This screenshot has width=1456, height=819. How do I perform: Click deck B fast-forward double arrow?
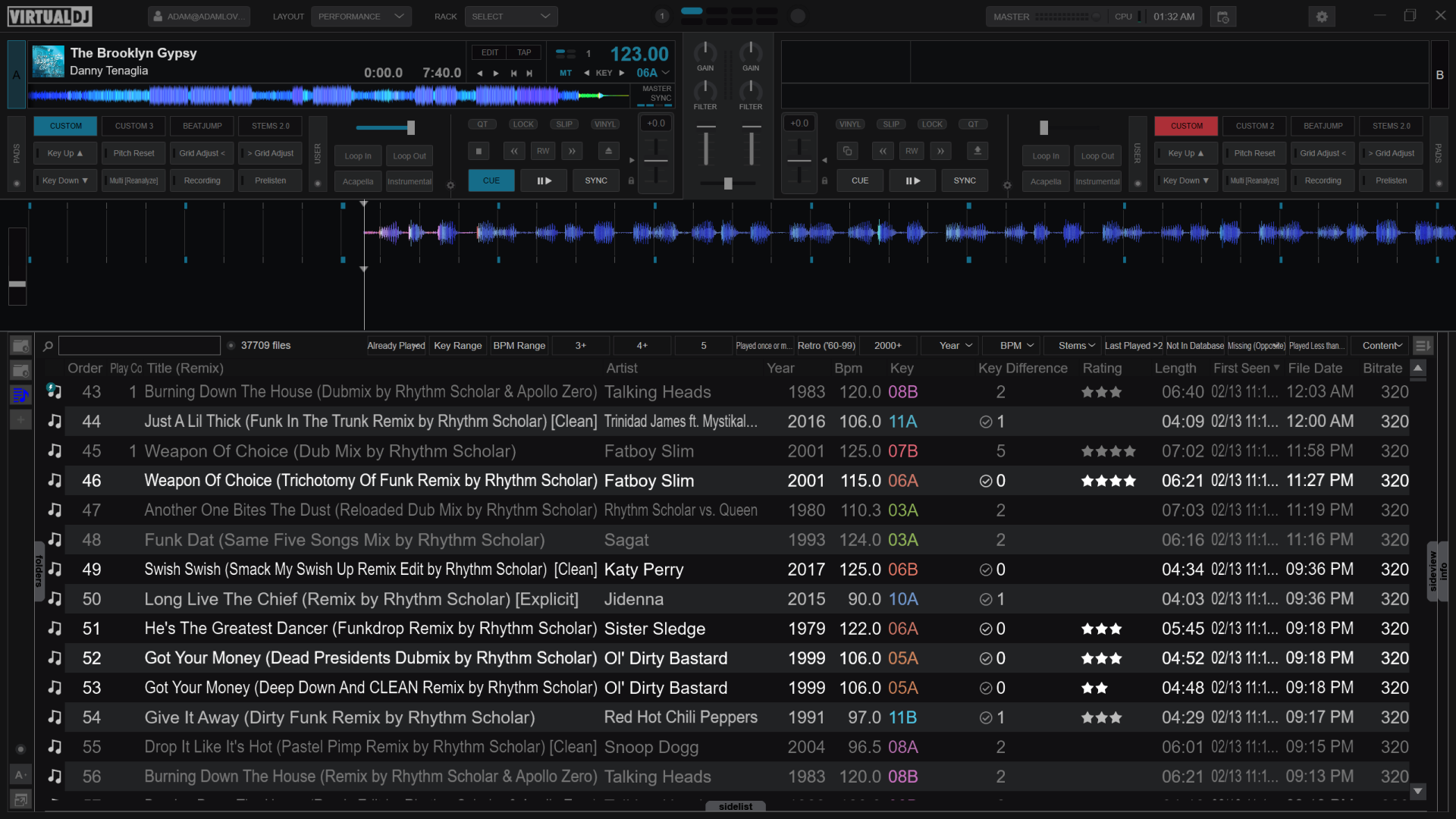click(940, 151)
